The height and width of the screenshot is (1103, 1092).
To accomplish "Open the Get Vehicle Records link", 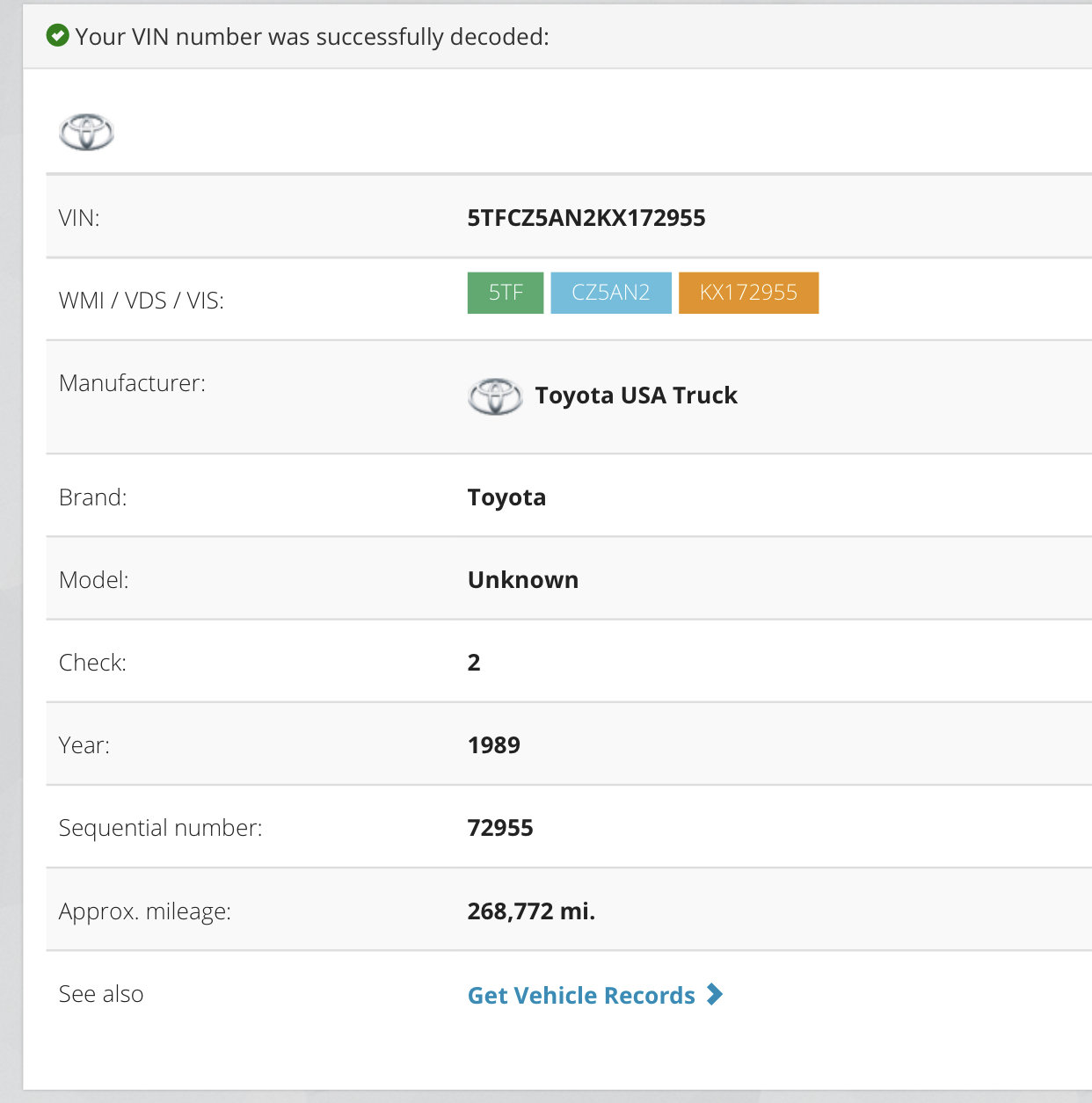I will point(595,995).
